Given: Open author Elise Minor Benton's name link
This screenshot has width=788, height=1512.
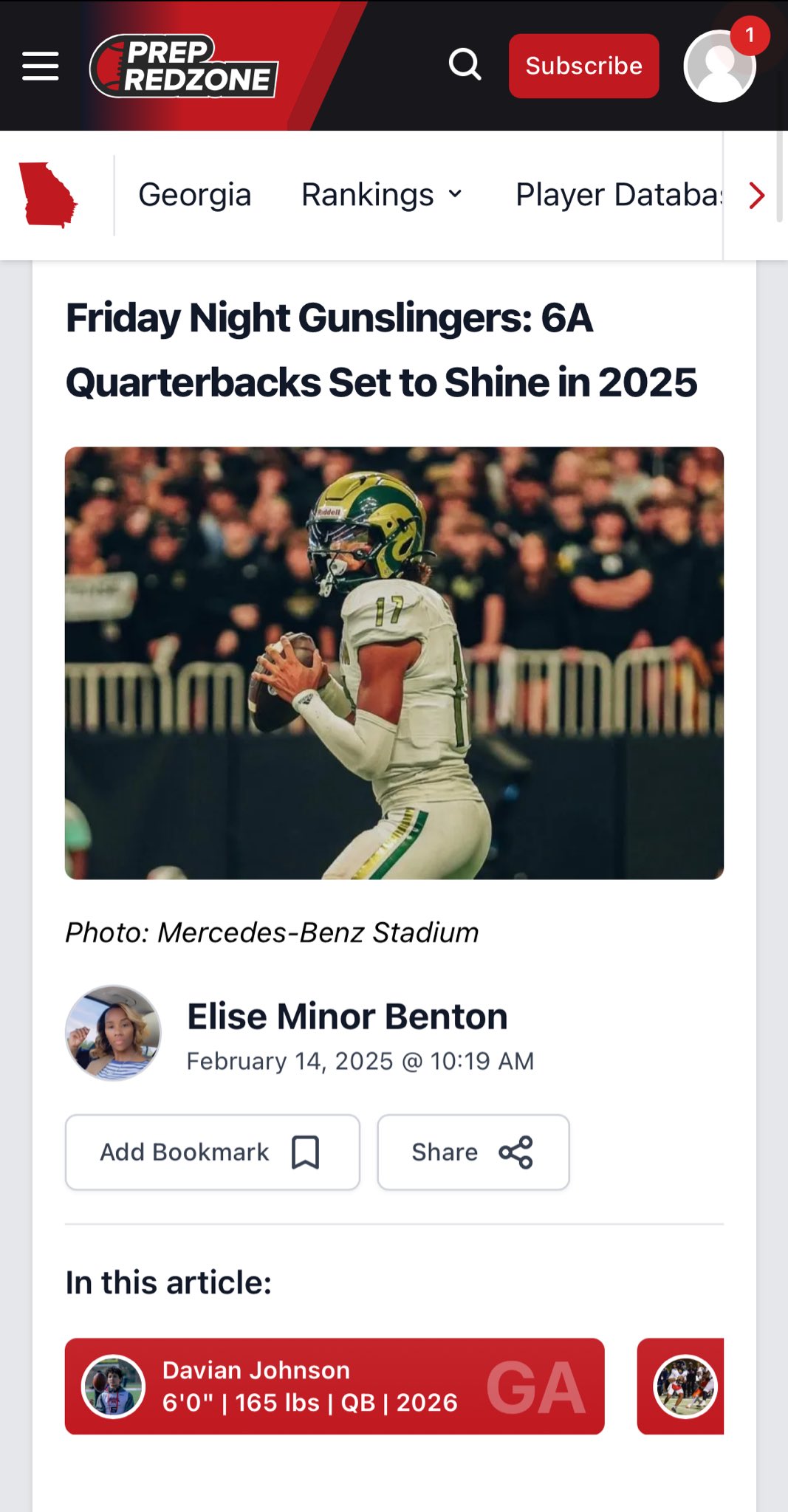Looking at the screenshot, I should pyautogui.click(x=347, y=1017).
